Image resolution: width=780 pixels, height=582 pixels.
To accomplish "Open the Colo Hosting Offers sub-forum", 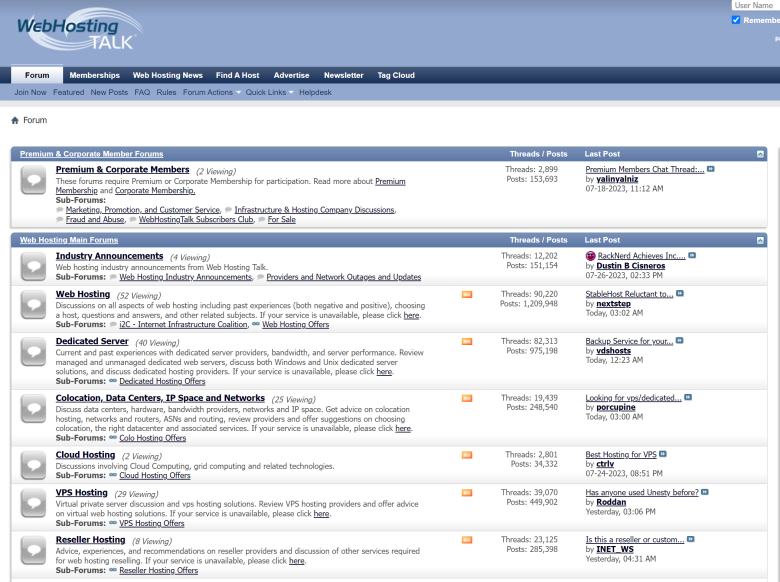I will coord(152,438).
